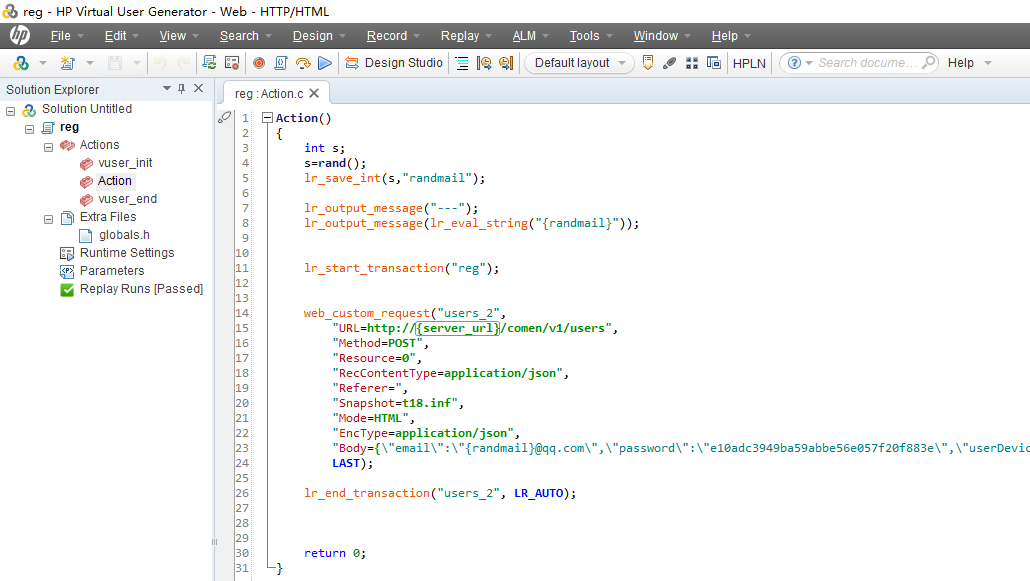Collapse the Extra Files tree node

coord(49,218)
